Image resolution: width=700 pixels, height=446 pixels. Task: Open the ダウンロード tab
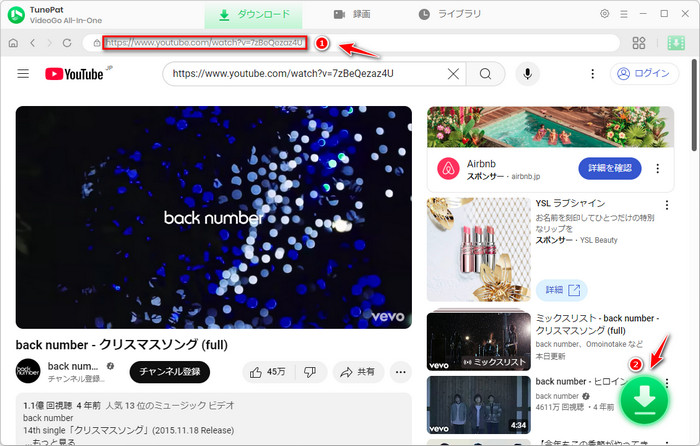(x=254, y=15)
